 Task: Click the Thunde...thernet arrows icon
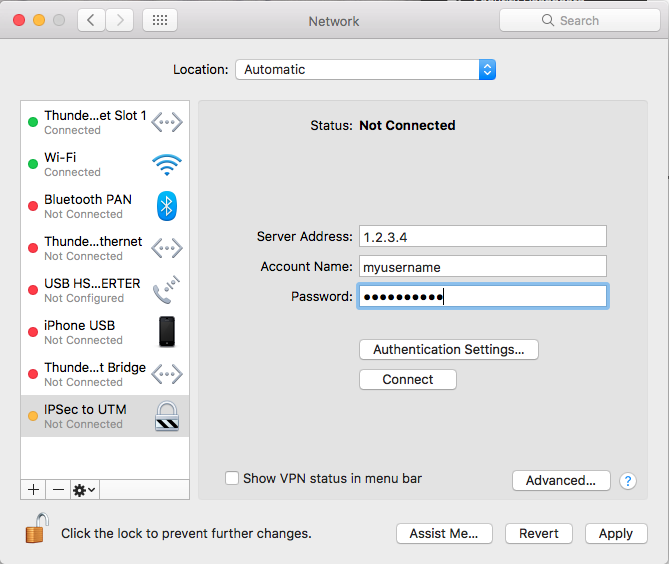(167, 248)
